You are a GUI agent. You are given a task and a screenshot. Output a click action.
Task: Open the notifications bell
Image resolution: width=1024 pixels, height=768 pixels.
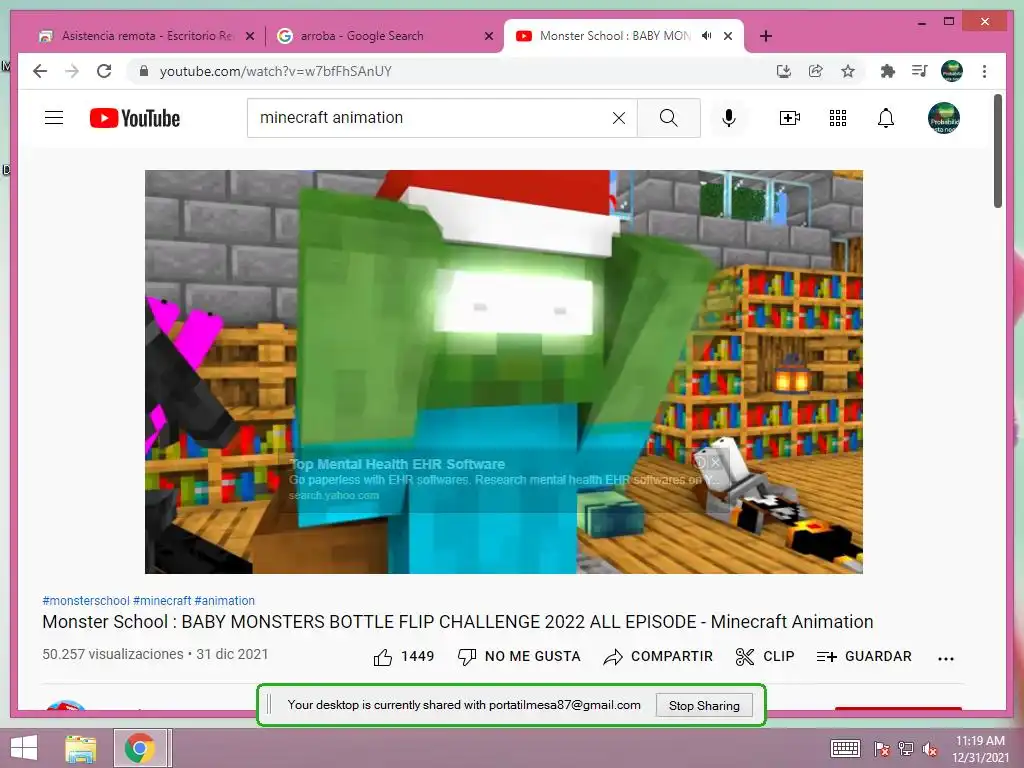pos(886,118)
